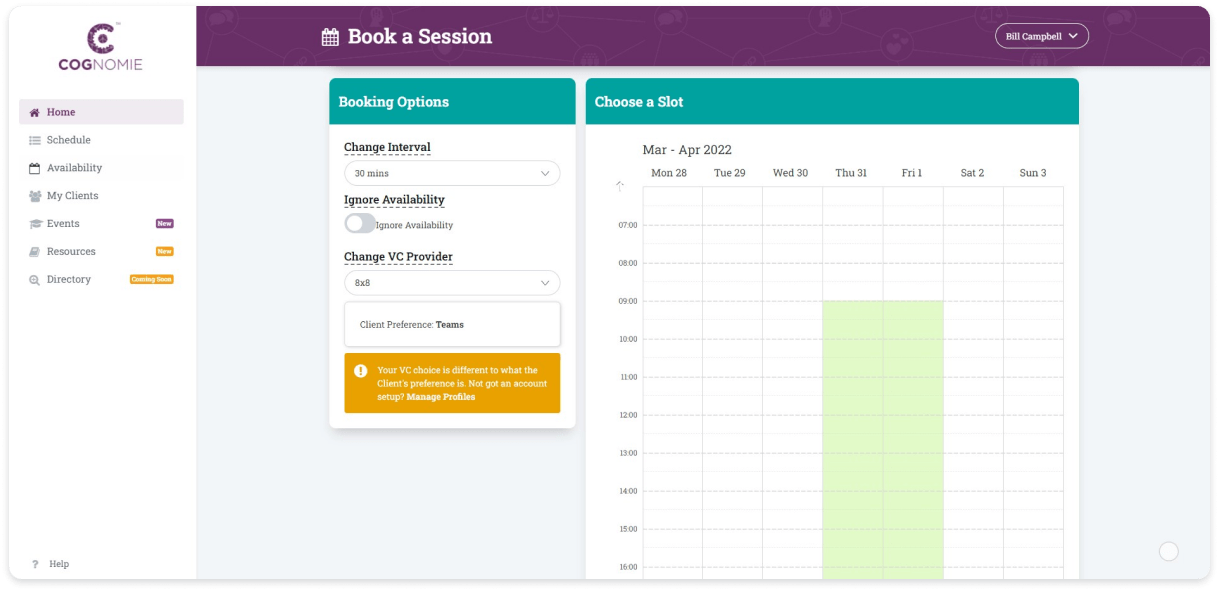
Task: Expand the 8x8 VC Provider dropdown
Action: click(x=452, y=283)
